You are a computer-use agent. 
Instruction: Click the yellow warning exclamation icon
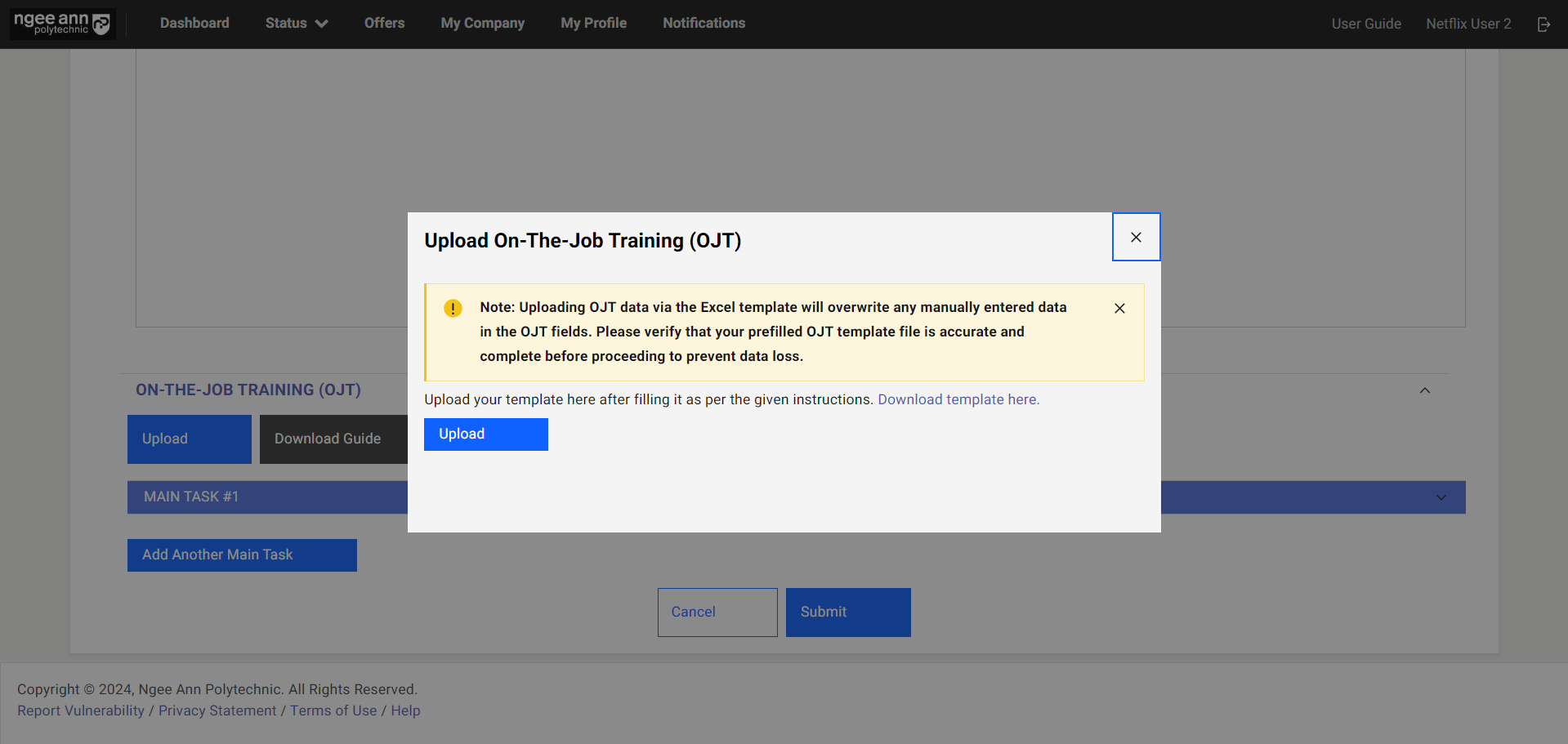tap(453, 308)
